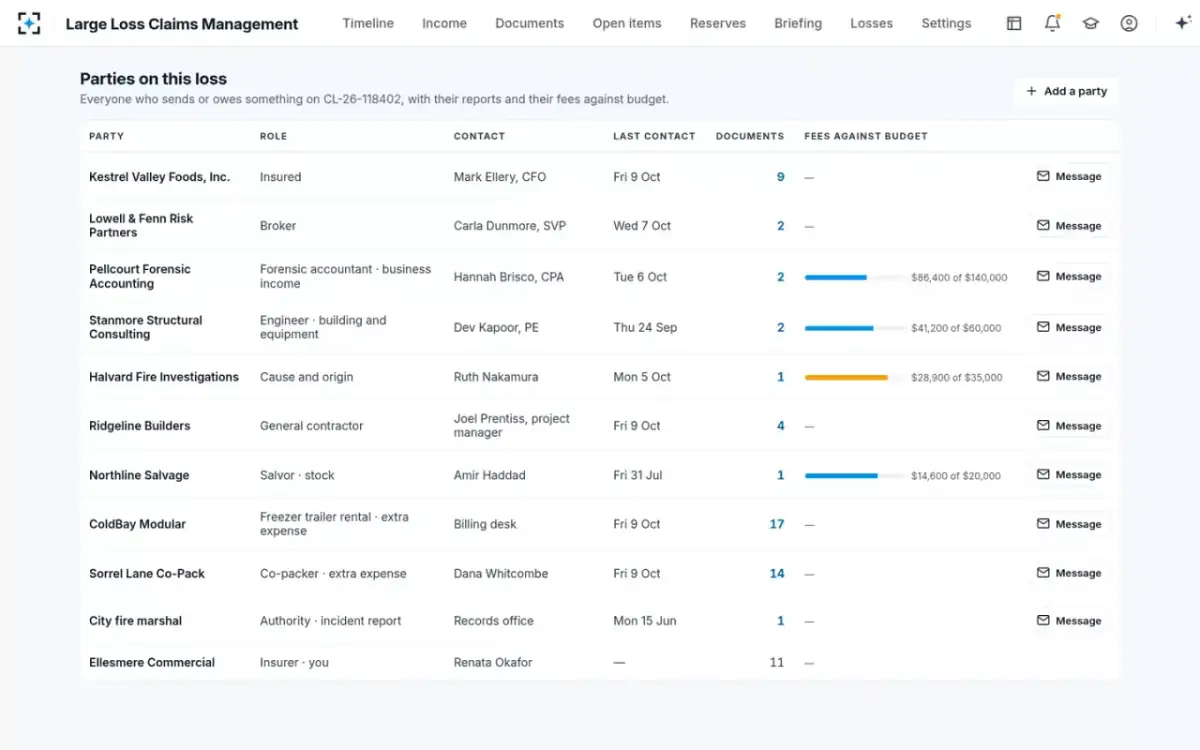Open the Losses tab

click(871, 23)
